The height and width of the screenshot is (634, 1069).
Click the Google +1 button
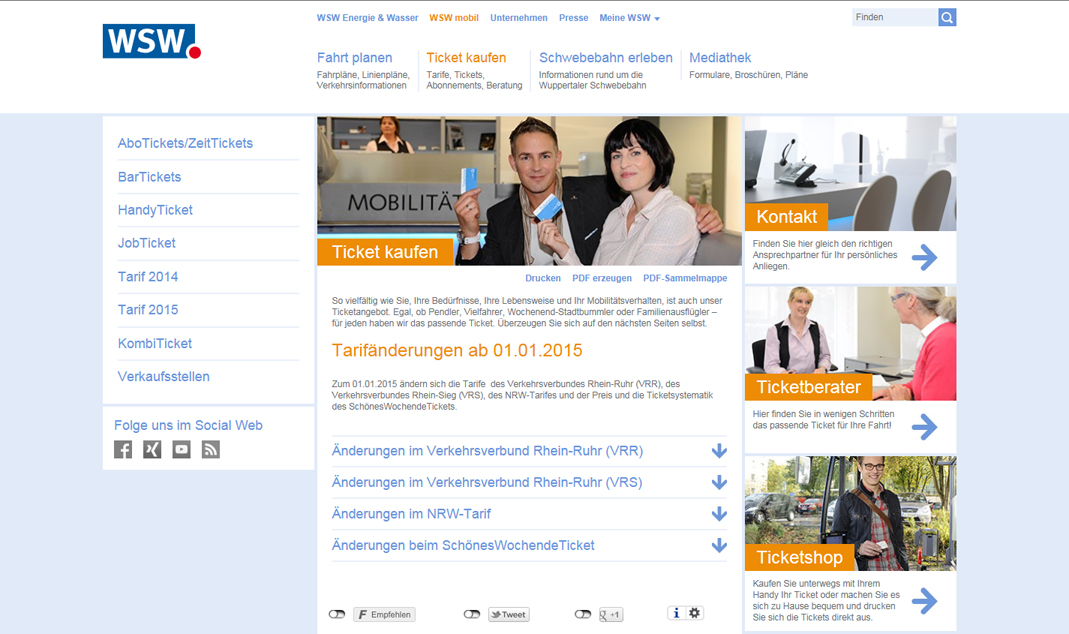[x=610, y=614]
